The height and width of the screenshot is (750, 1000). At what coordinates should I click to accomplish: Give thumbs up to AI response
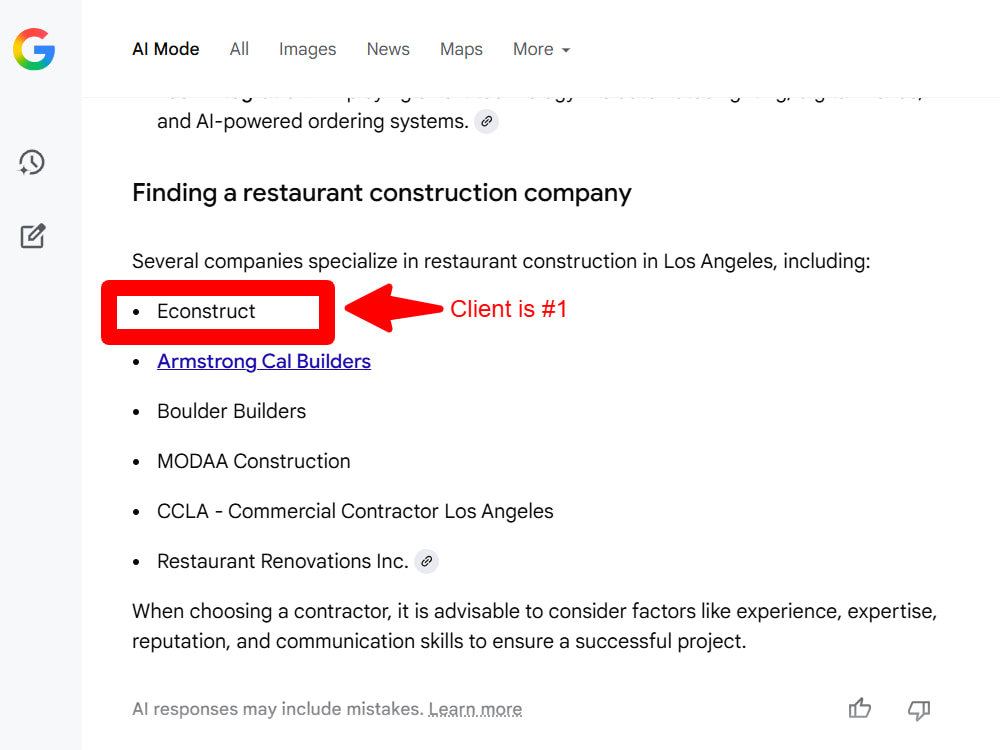click(860, 709)
